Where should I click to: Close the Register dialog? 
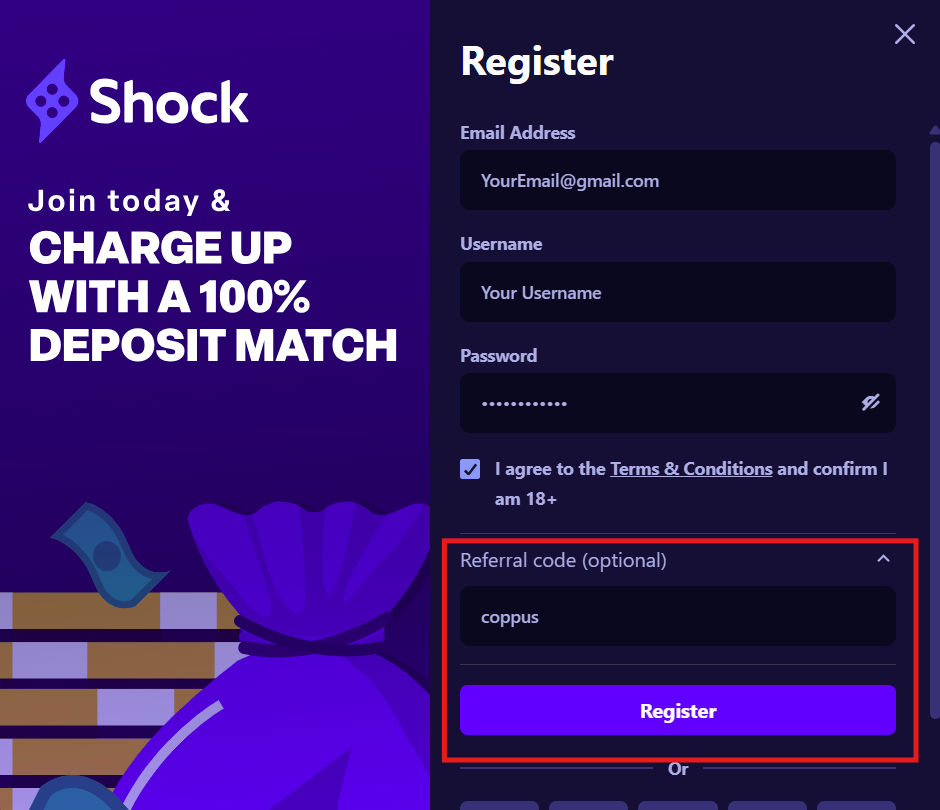[x=904, y=35]
